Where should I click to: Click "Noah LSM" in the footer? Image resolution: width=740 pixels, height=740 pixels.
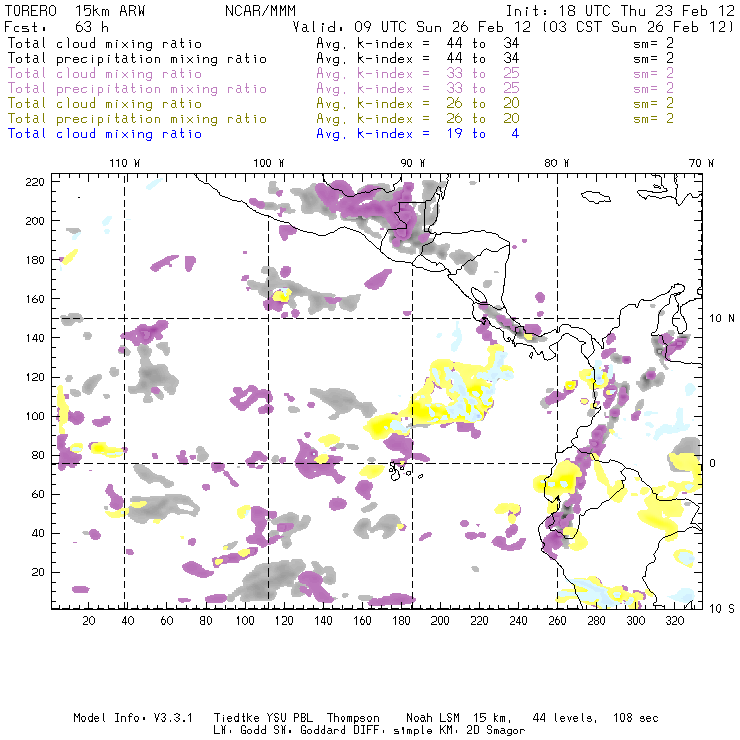point(432,718)
